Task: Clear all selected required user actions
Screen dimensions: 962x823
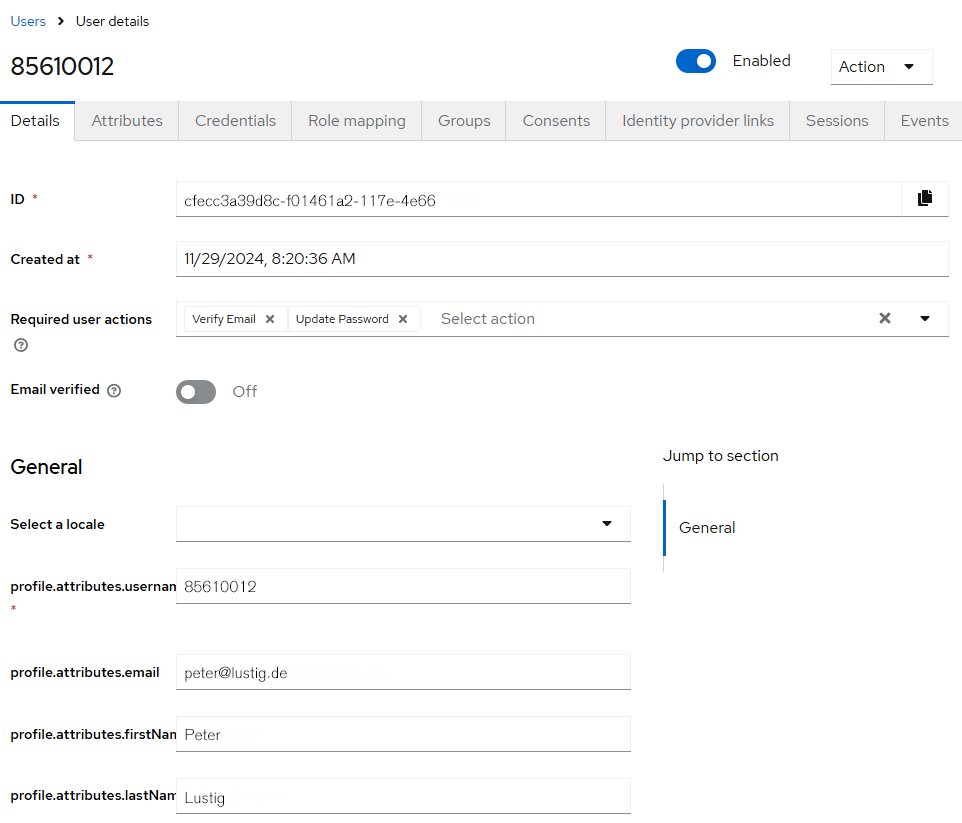Action: (x=885, y=318)
